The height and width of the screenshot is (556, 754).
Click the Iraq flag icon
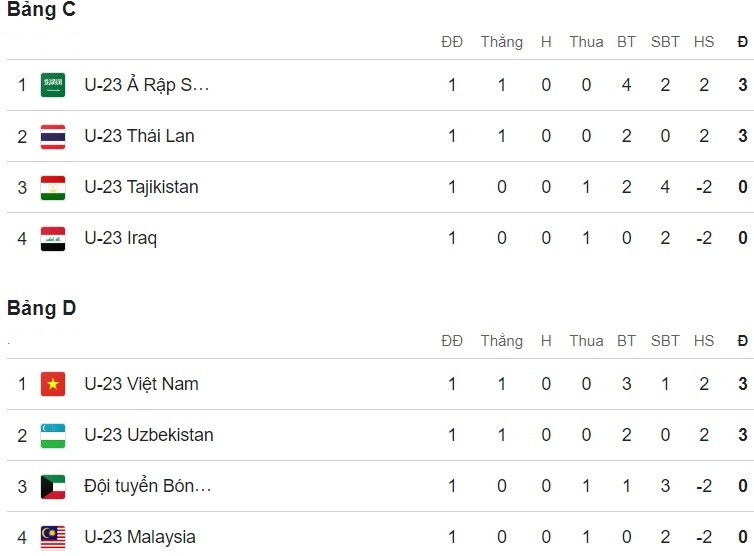coord(53,239)
